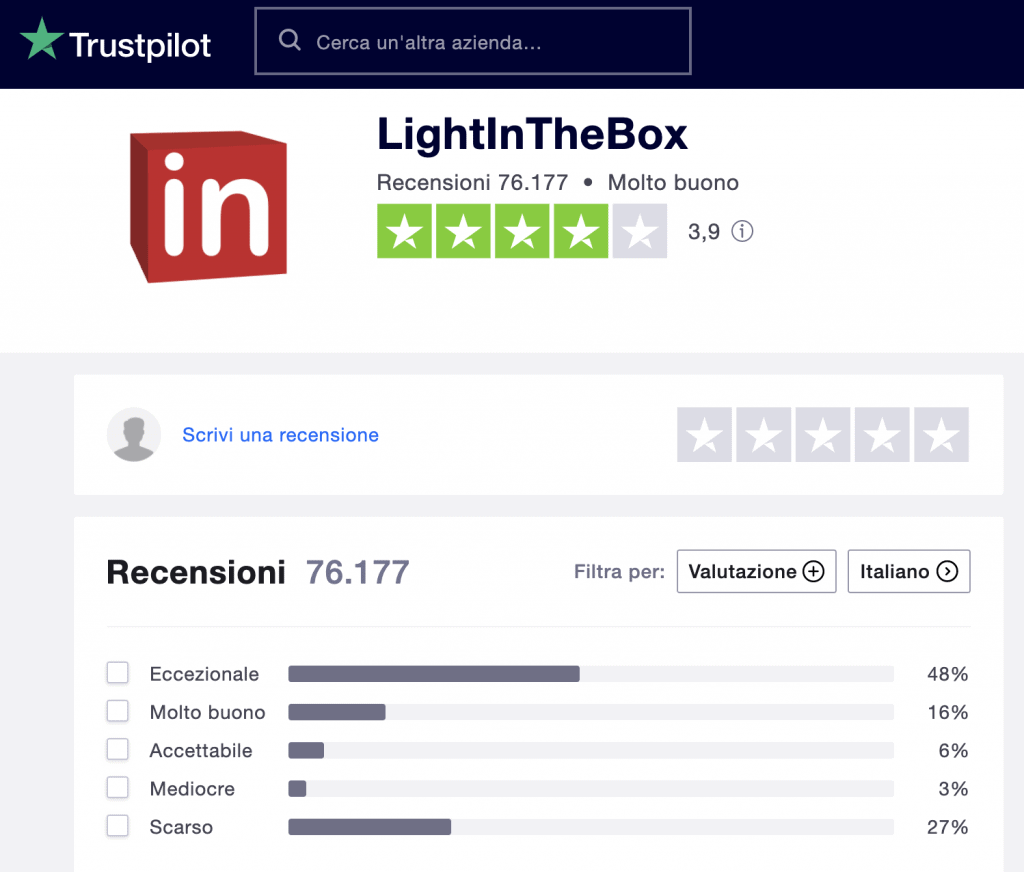Screen dimensions: 1024x872
Task: Click the Trustpilot logo
Action: [x=116, y=41]
